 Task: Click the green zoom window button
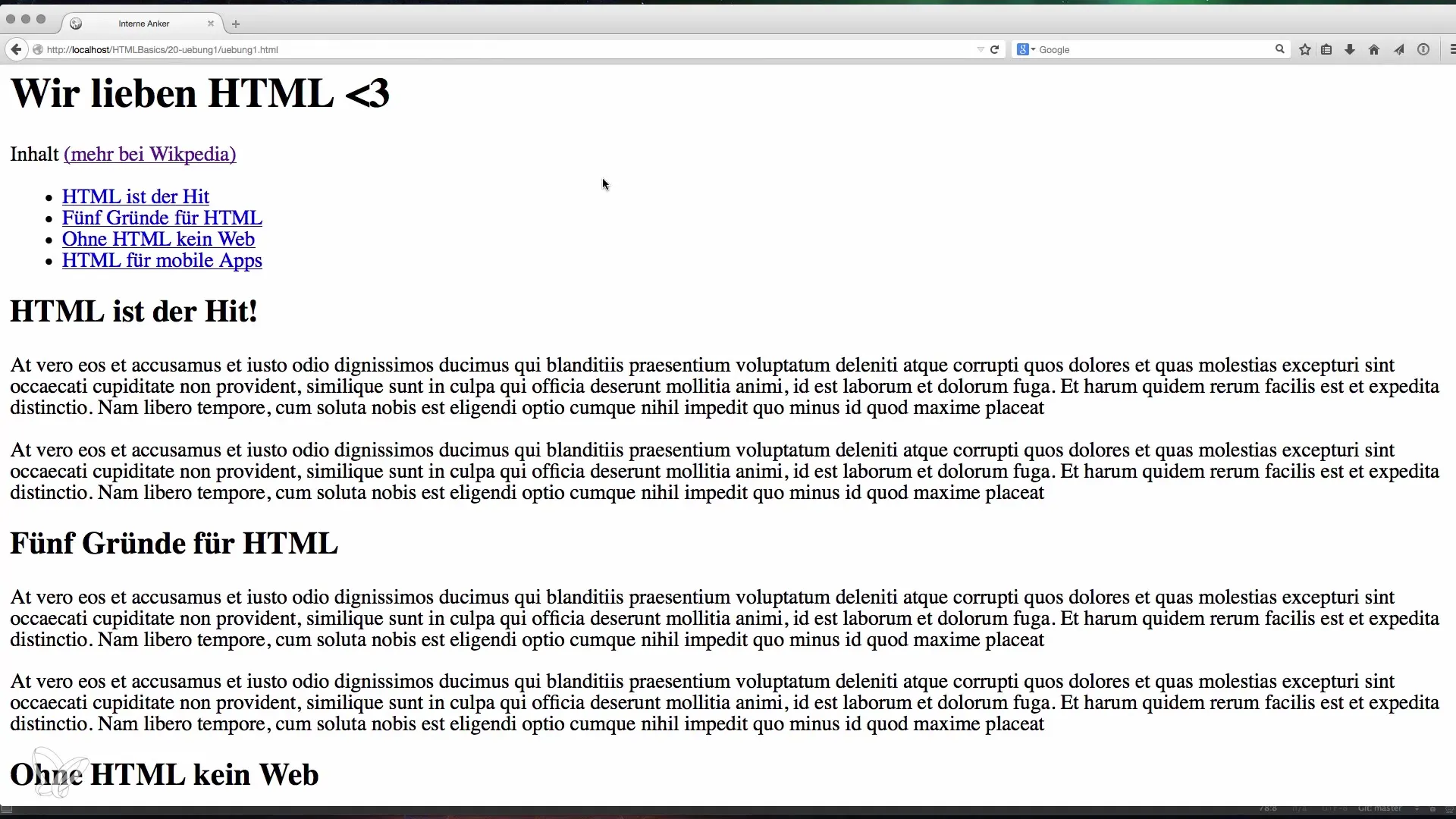pos(41,19)
